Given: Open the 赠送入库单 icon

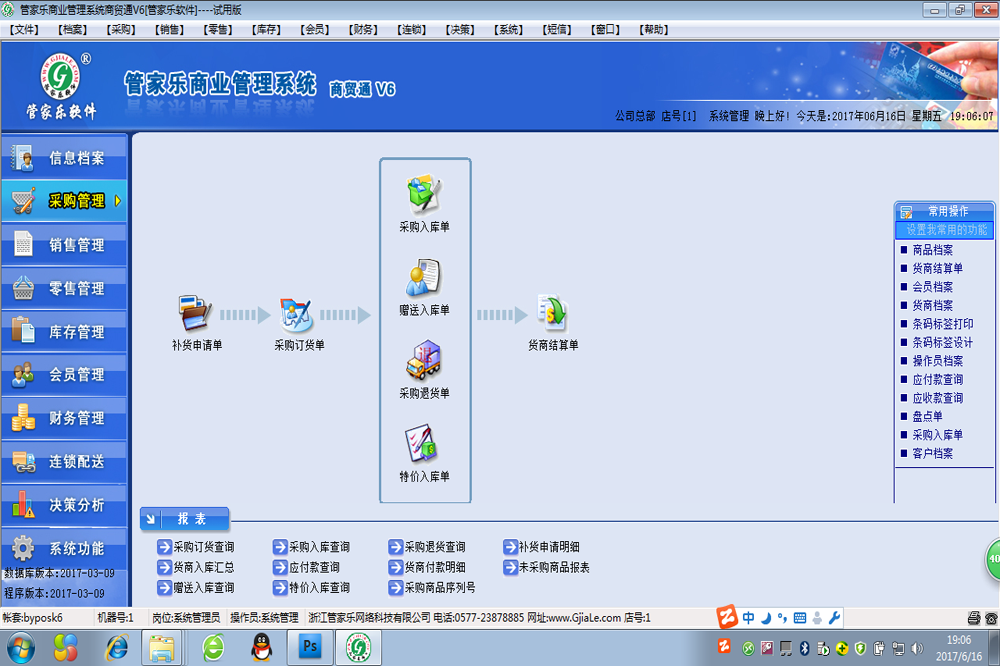Looking at the screenshot, I should coord(424,278).
